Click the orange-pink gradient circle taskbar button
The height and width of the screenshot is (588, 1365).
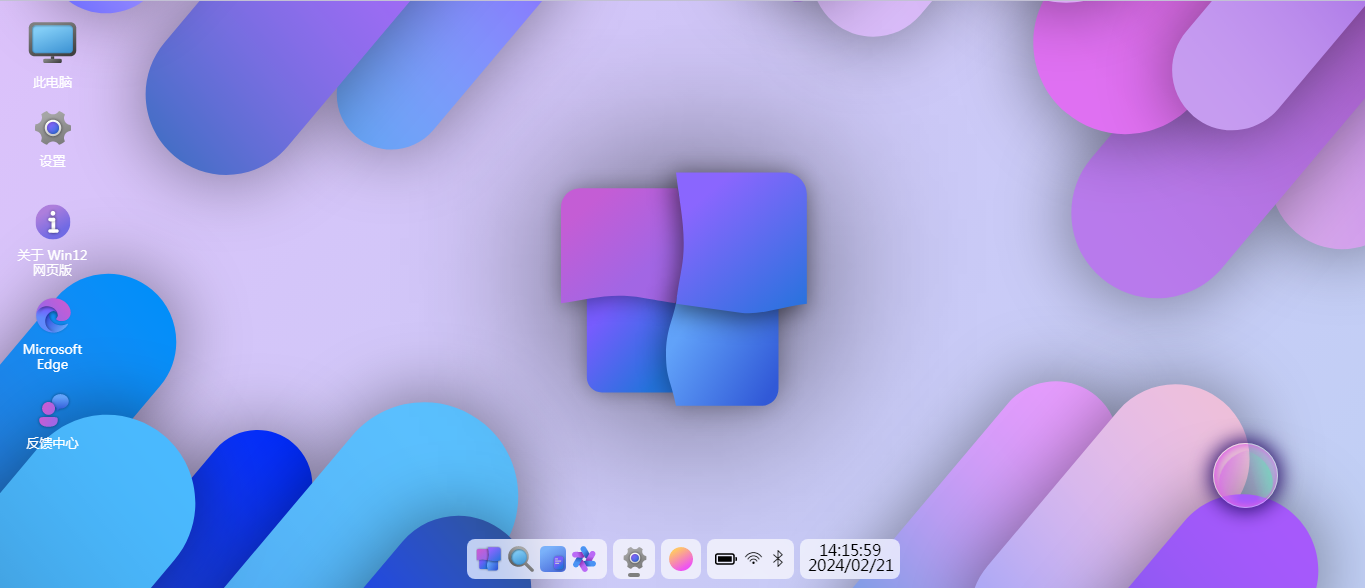click(681, 559)
